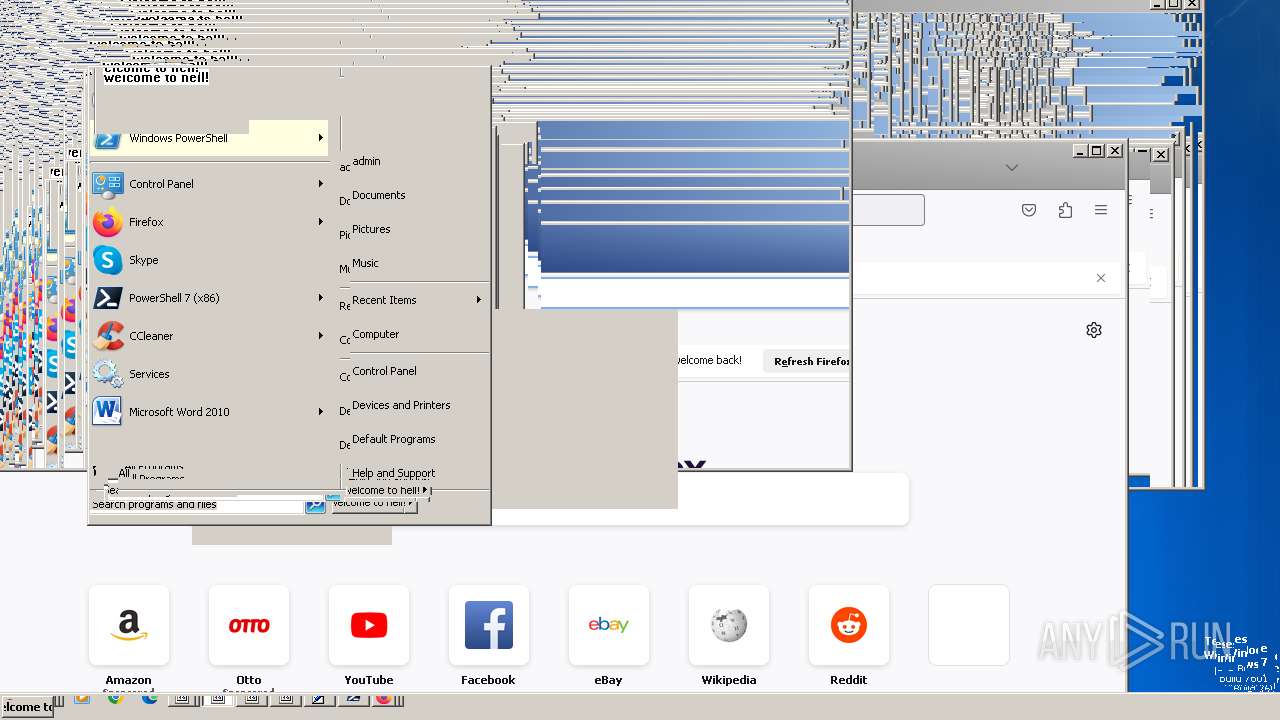This screenshot has height=720, width=1280.
Task: Open the Facebook shortcut tile
Action: tap(489, 625)
